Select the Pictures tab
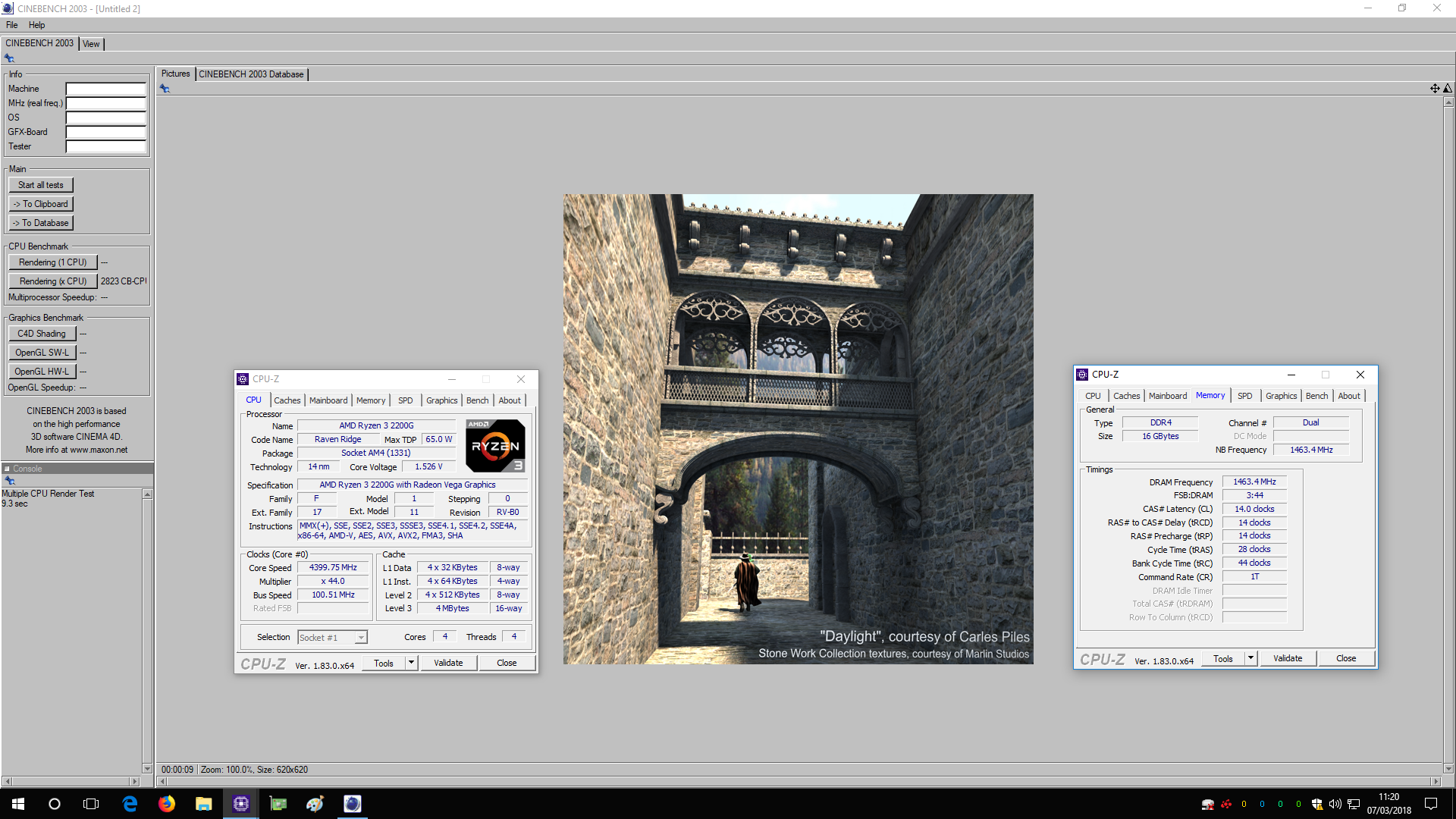The height and width of the screenshot is (819, 1456). (x=176, y=74)
